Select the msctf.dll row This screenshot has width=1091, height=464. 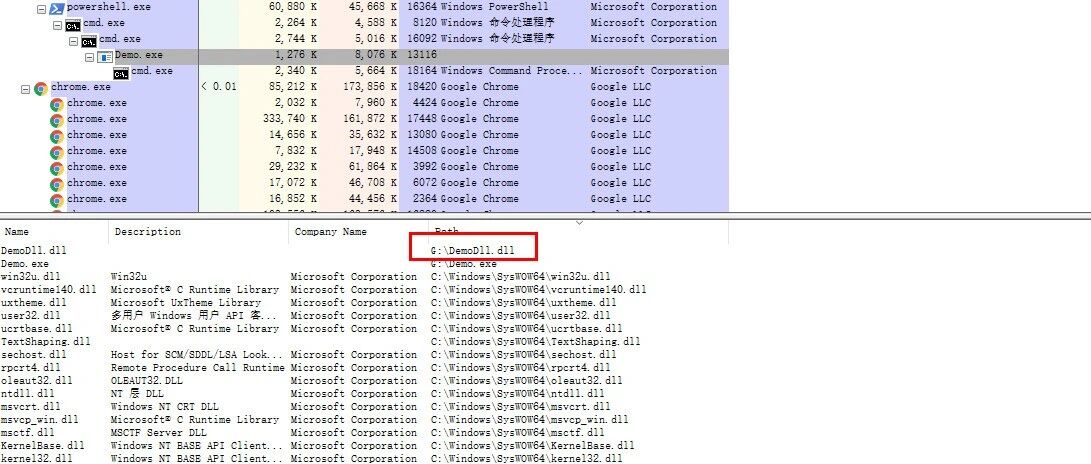[364, 433]
